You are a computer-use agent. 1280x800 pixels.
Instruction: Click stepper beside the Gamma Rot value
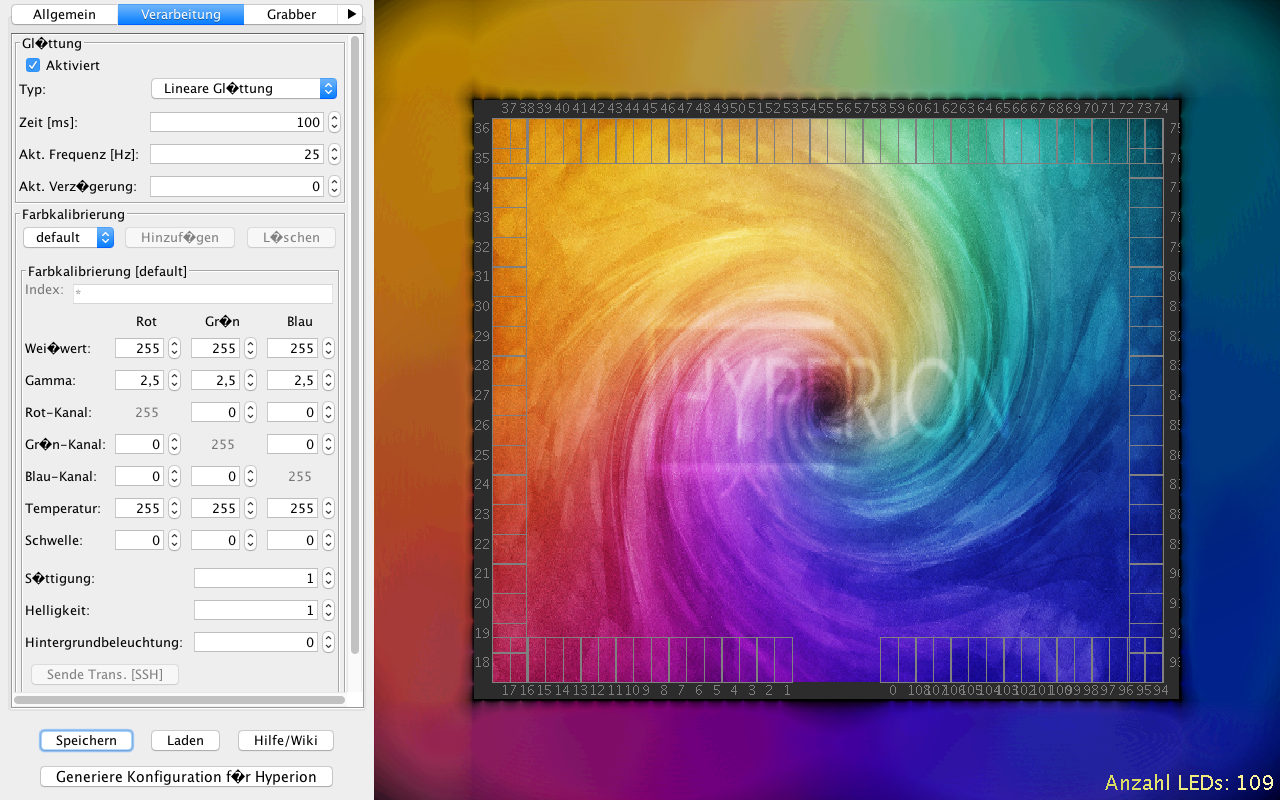[174, 380]
